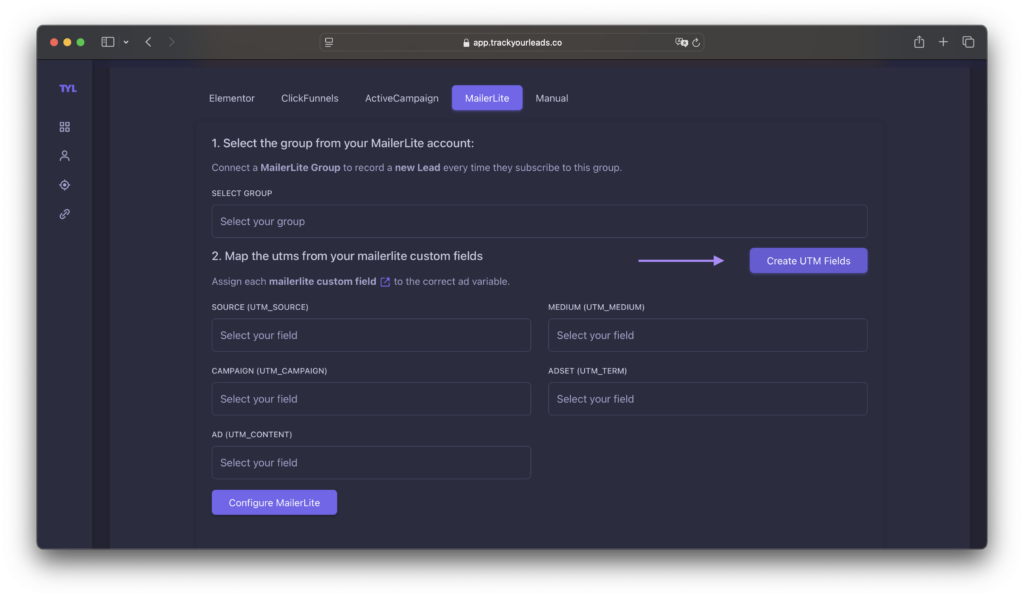
Task: Click the heading '2. Map the utms from your mailerlite custom fields'
Action: point(347,256)
